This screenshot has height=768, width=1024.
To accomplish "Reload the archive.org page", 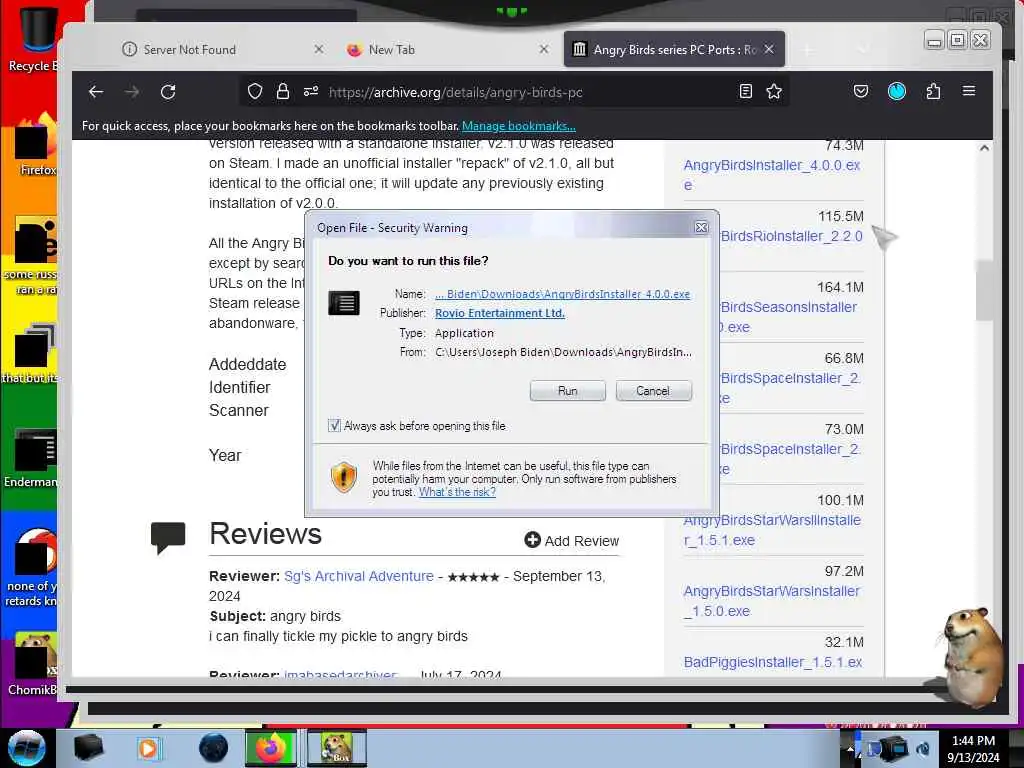I will (x=168, y=92).
